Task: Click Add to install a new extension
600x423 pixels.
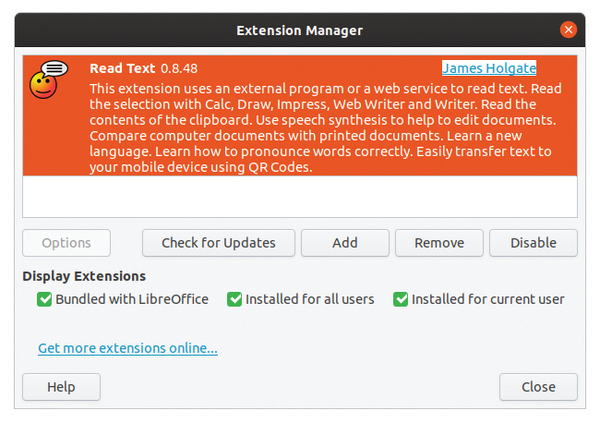Action: pos(345,242)
